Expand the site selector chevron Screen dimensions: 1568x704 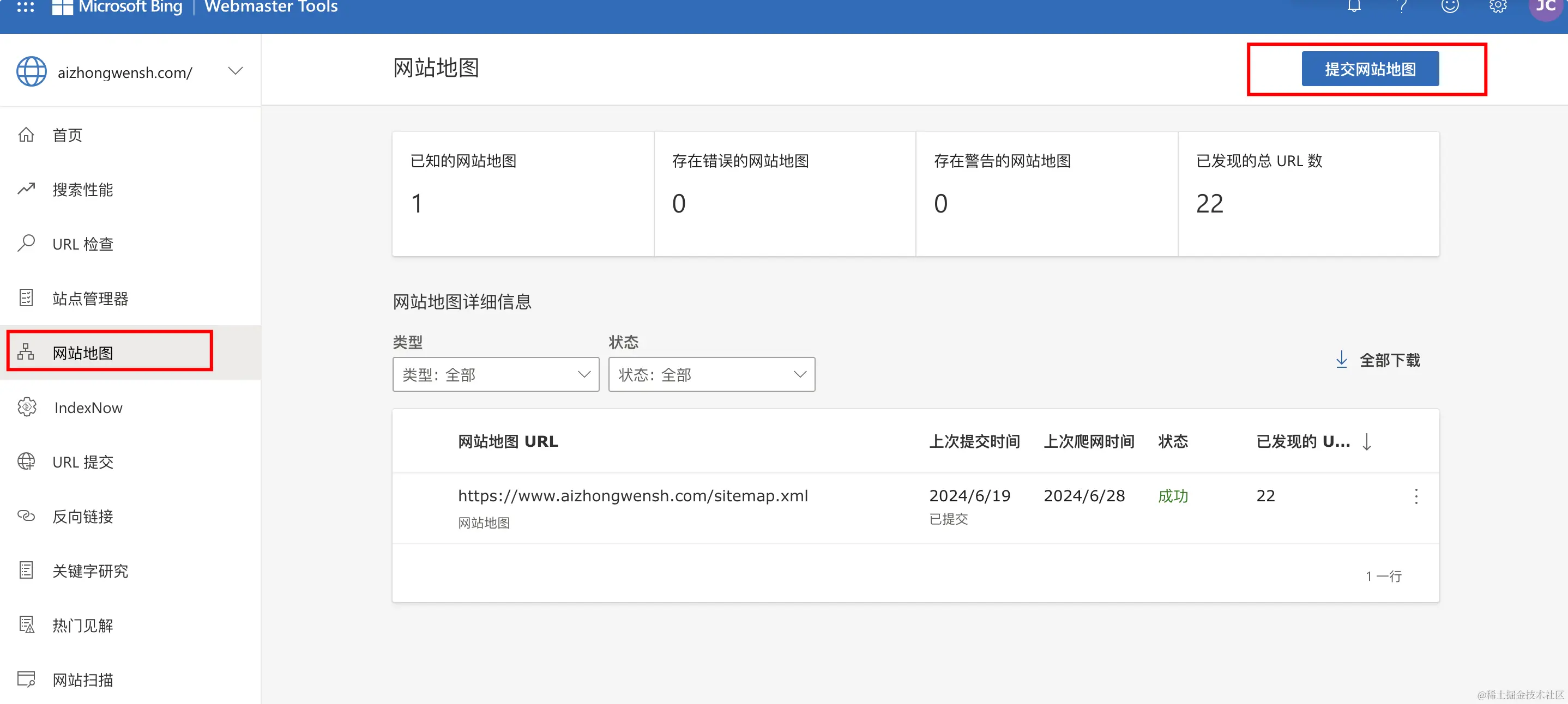point(236,71)
